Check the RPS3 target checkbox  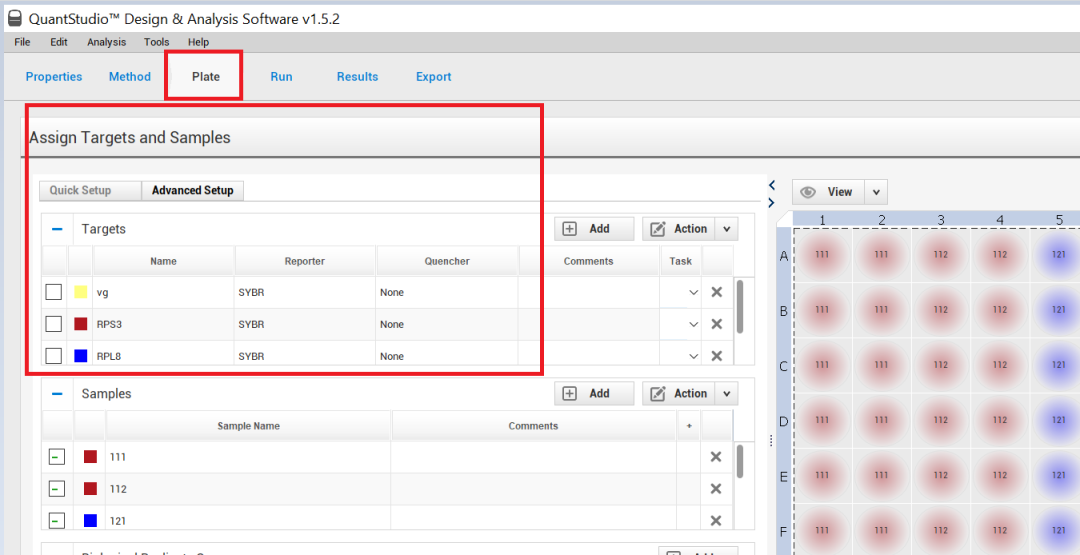pyautogui.click(x=54, y=324)
